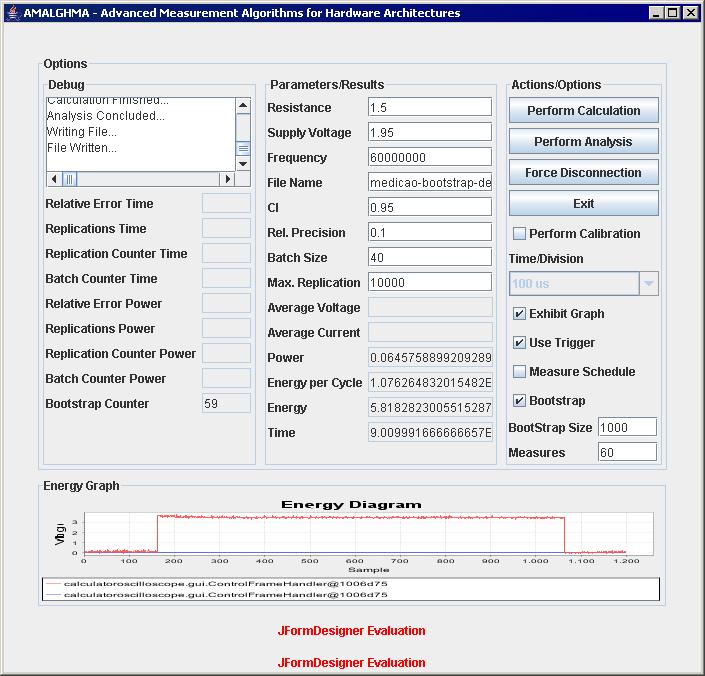The width and height of the screenshot is (705, 676).
Task: Click the Relative Error Time field
Action: (x=226, y=203)
